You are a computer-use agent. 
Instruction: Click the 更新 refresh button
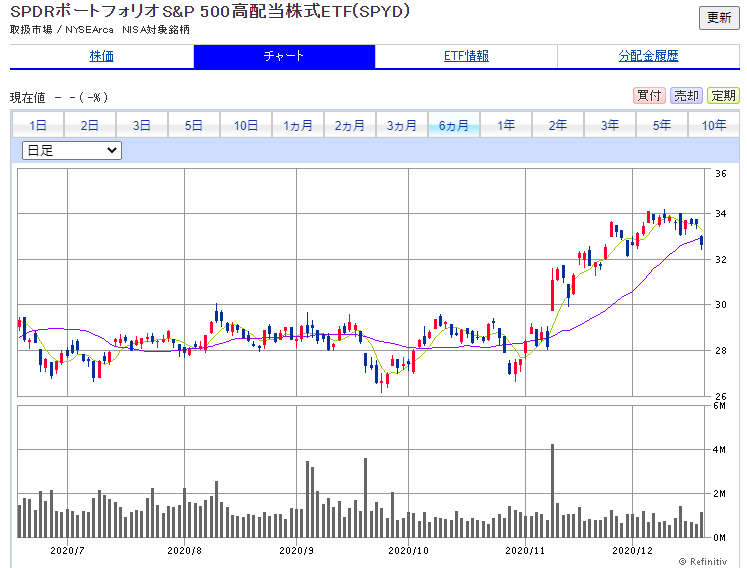coord(719,18)
